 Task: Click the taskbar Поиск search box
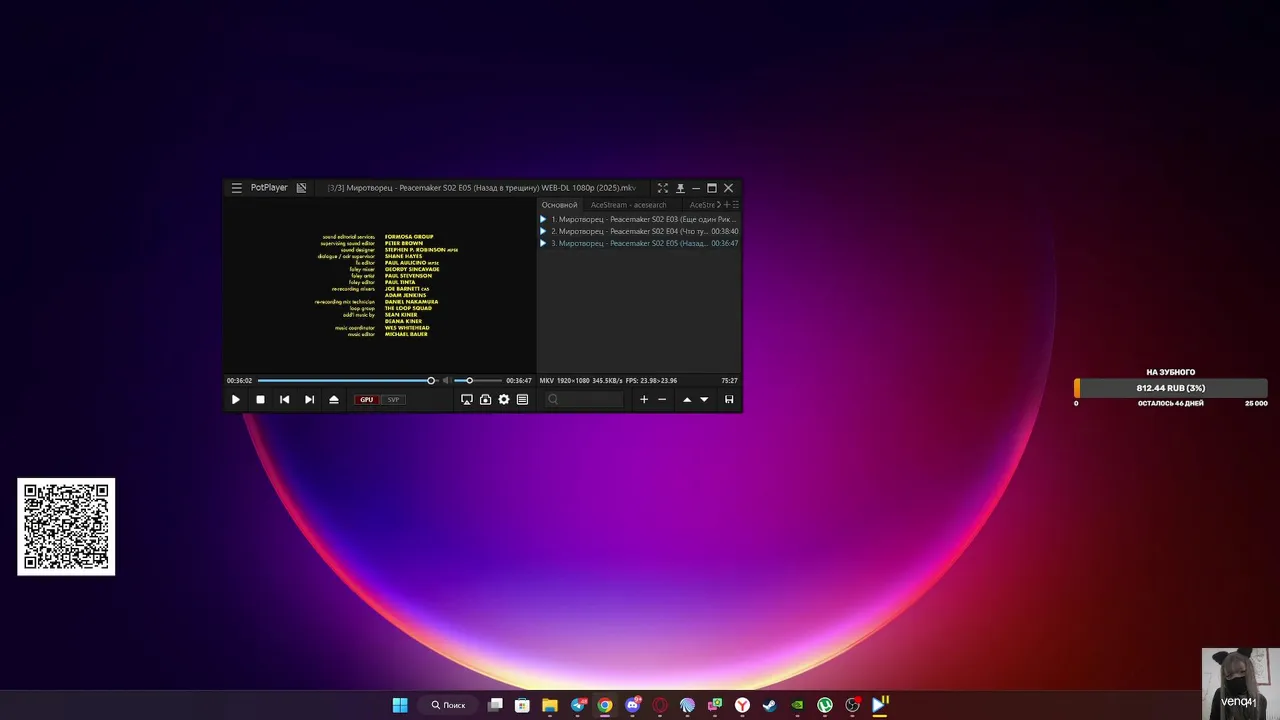pos(448,705)
